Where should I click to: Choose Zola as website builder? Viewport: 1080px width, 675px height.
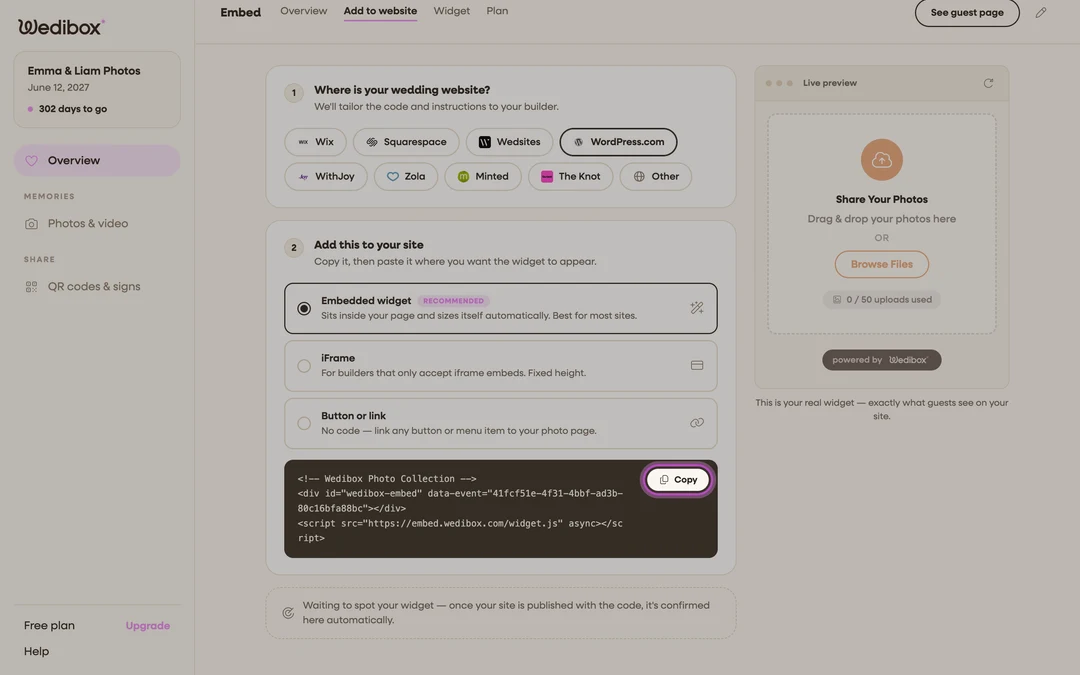point(406,176)
